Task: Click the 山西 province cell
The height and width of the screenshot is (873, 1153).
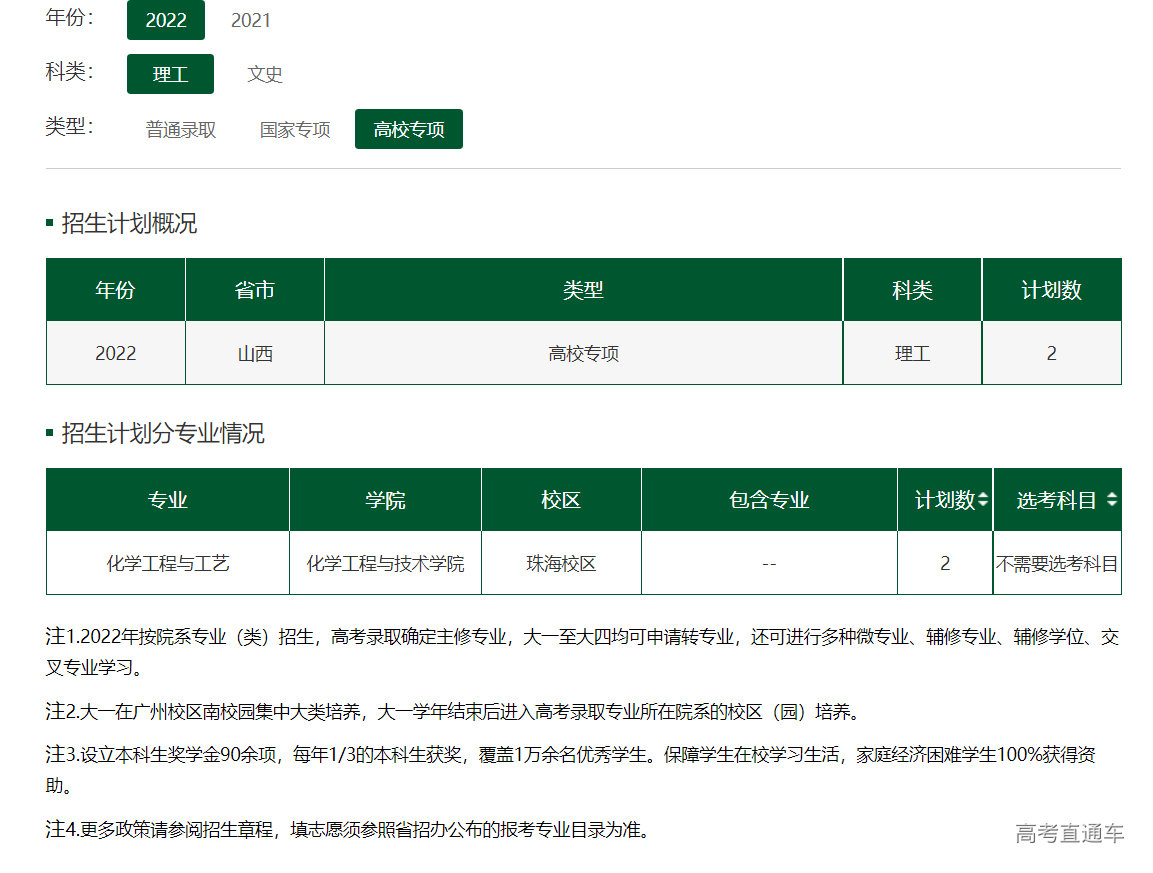Action: click(254, 353)
